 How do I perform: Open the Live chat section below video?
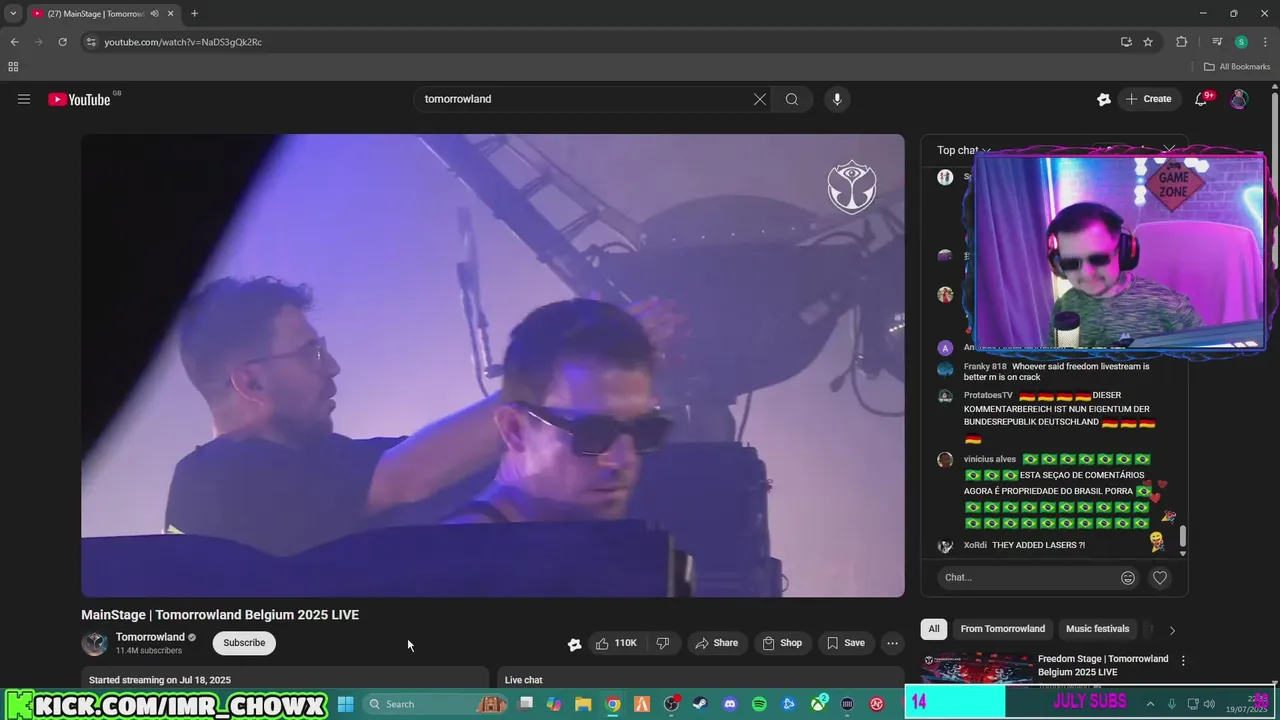701,678
